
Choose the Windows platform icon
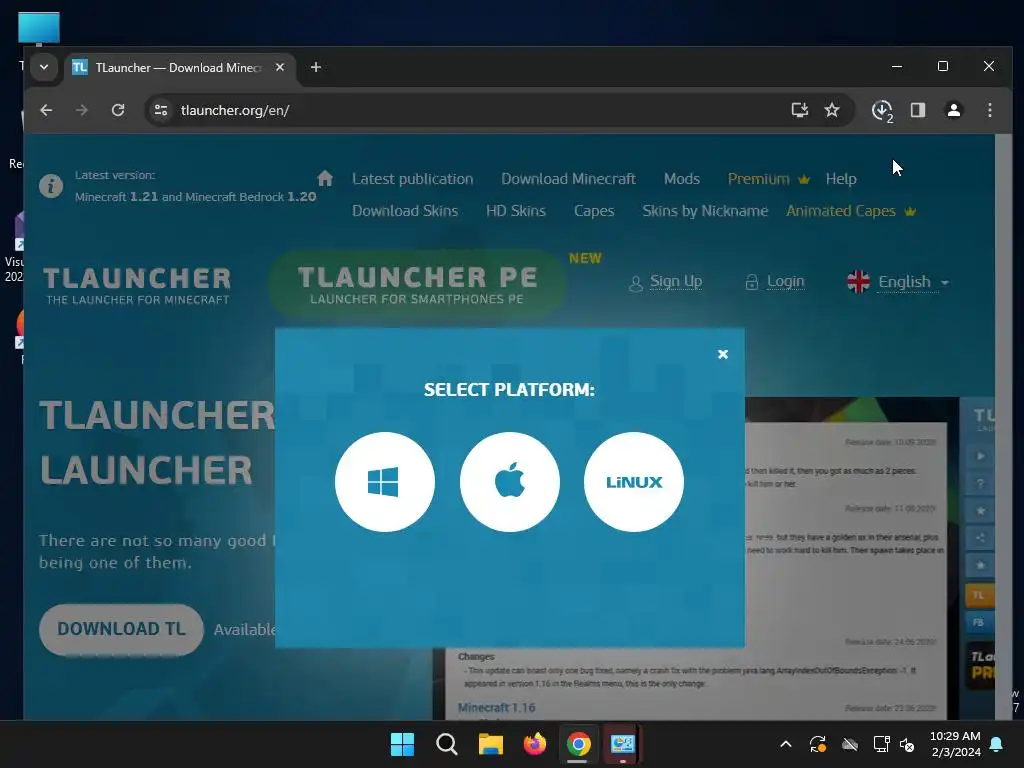tap(385, 482)
